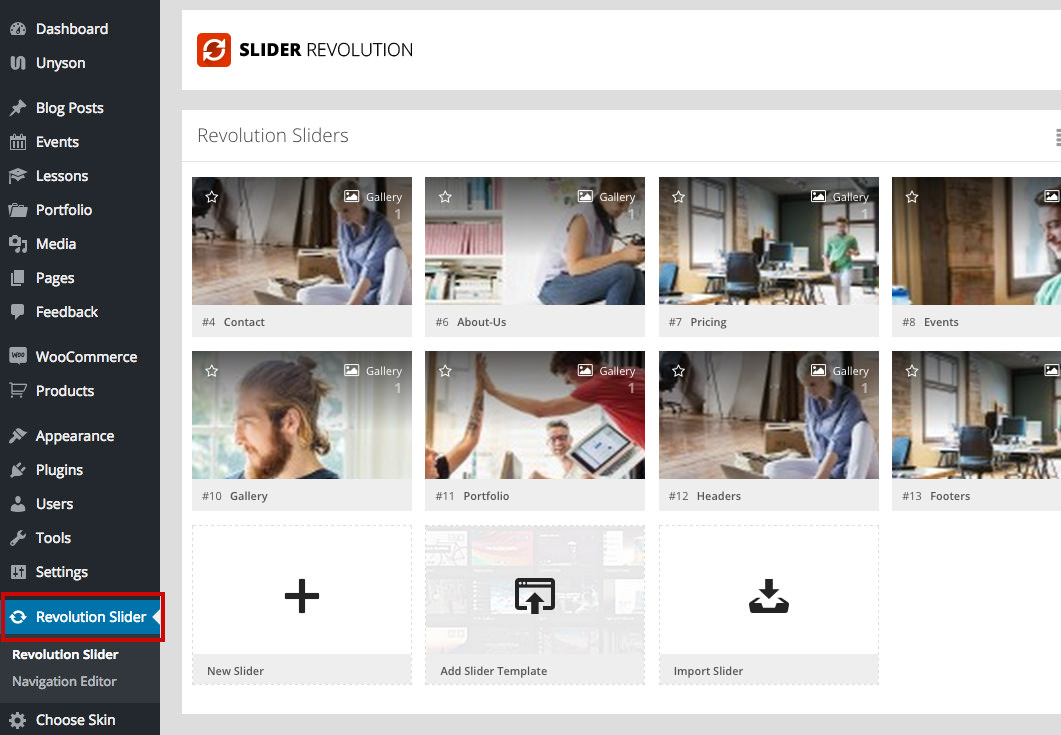The image size is (1061, 735).
Task: Star the About-Us slider as favorite
Action: tap(445, 197)
